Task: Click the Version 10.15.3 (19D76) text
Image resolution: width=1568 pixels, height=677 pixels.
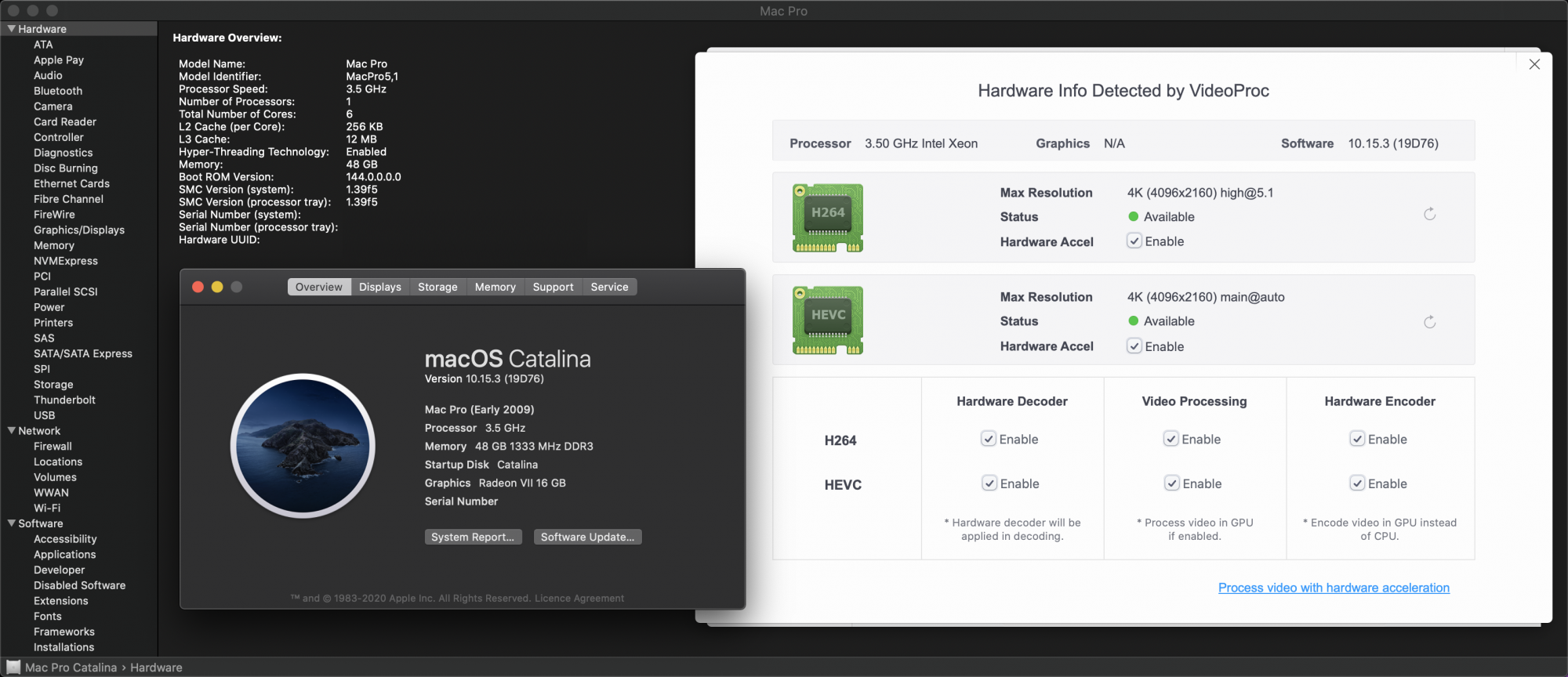Action: click(485, 378)
